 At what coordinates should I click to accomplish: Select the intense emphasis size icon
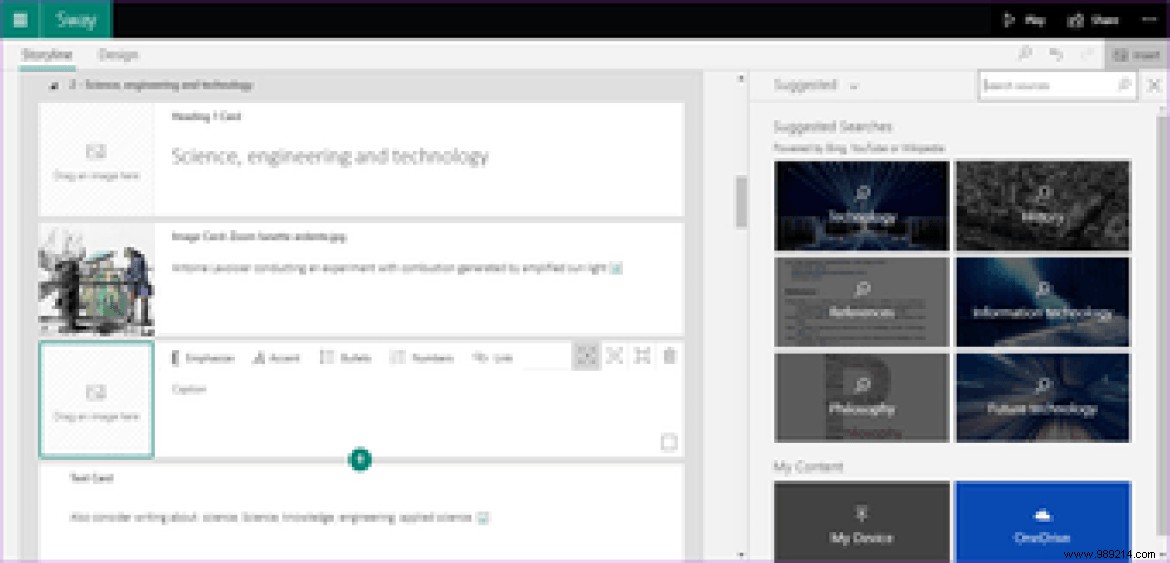coord(642,356)
